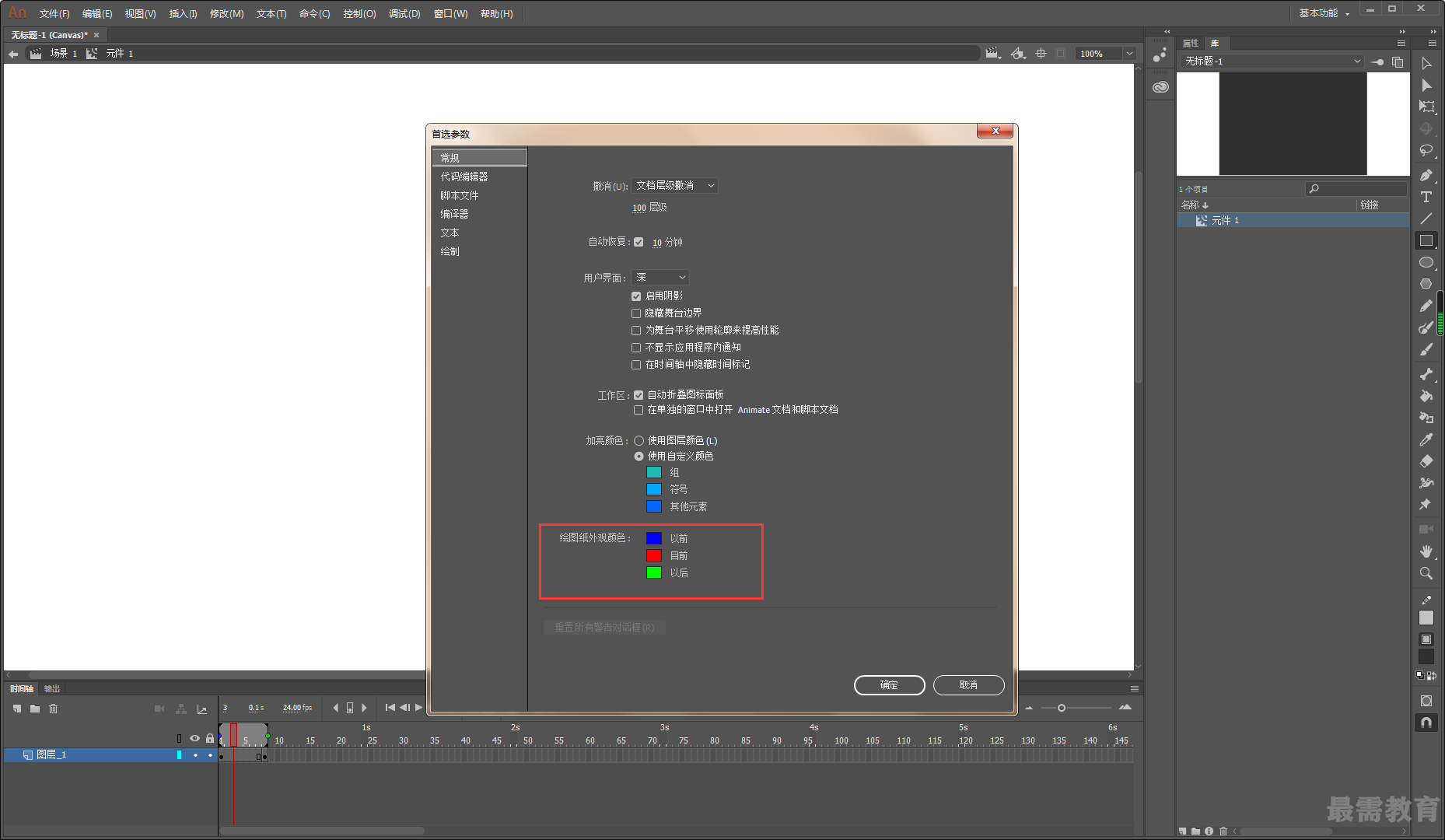This screenshot has height=840, width=1445.
Task: Select the Lasso tool
Action: point(1426,150)
